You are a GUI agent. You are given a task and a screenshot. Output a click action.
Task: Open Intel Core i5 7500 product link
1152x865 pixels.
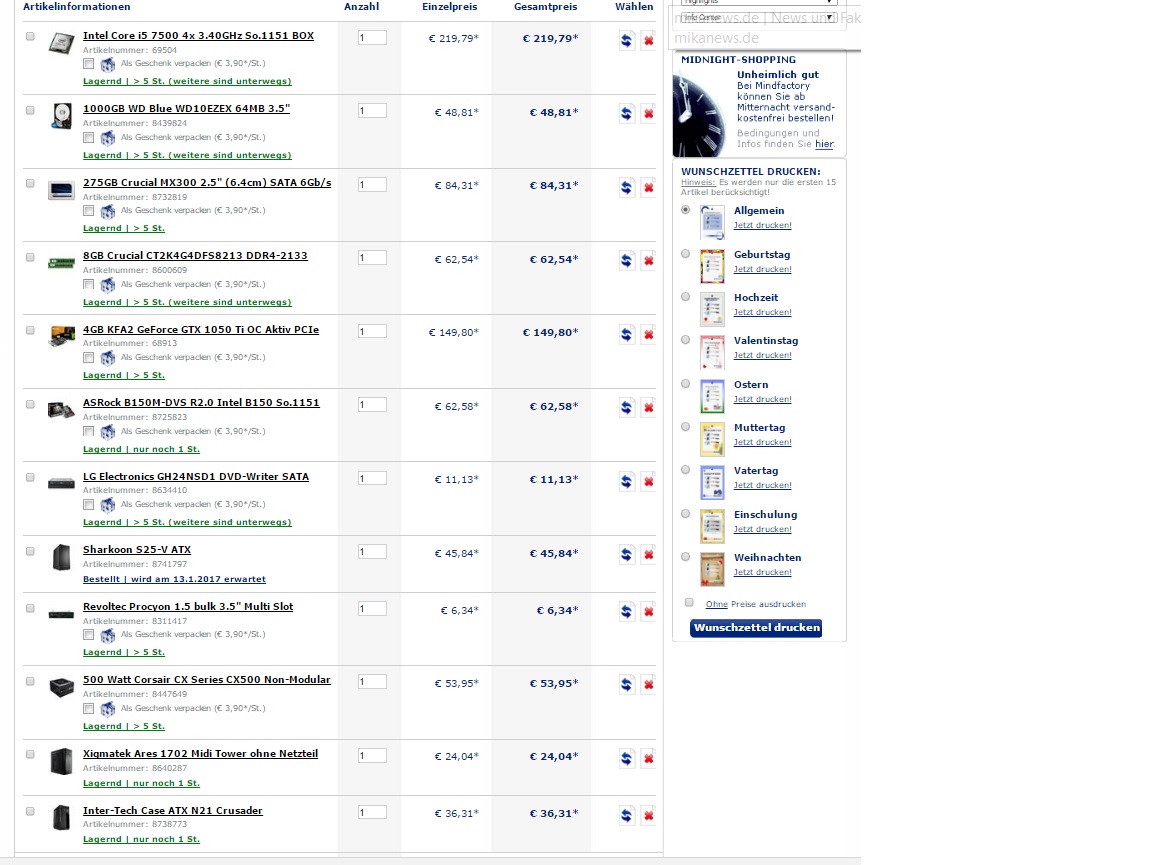[x=198, y=35]
